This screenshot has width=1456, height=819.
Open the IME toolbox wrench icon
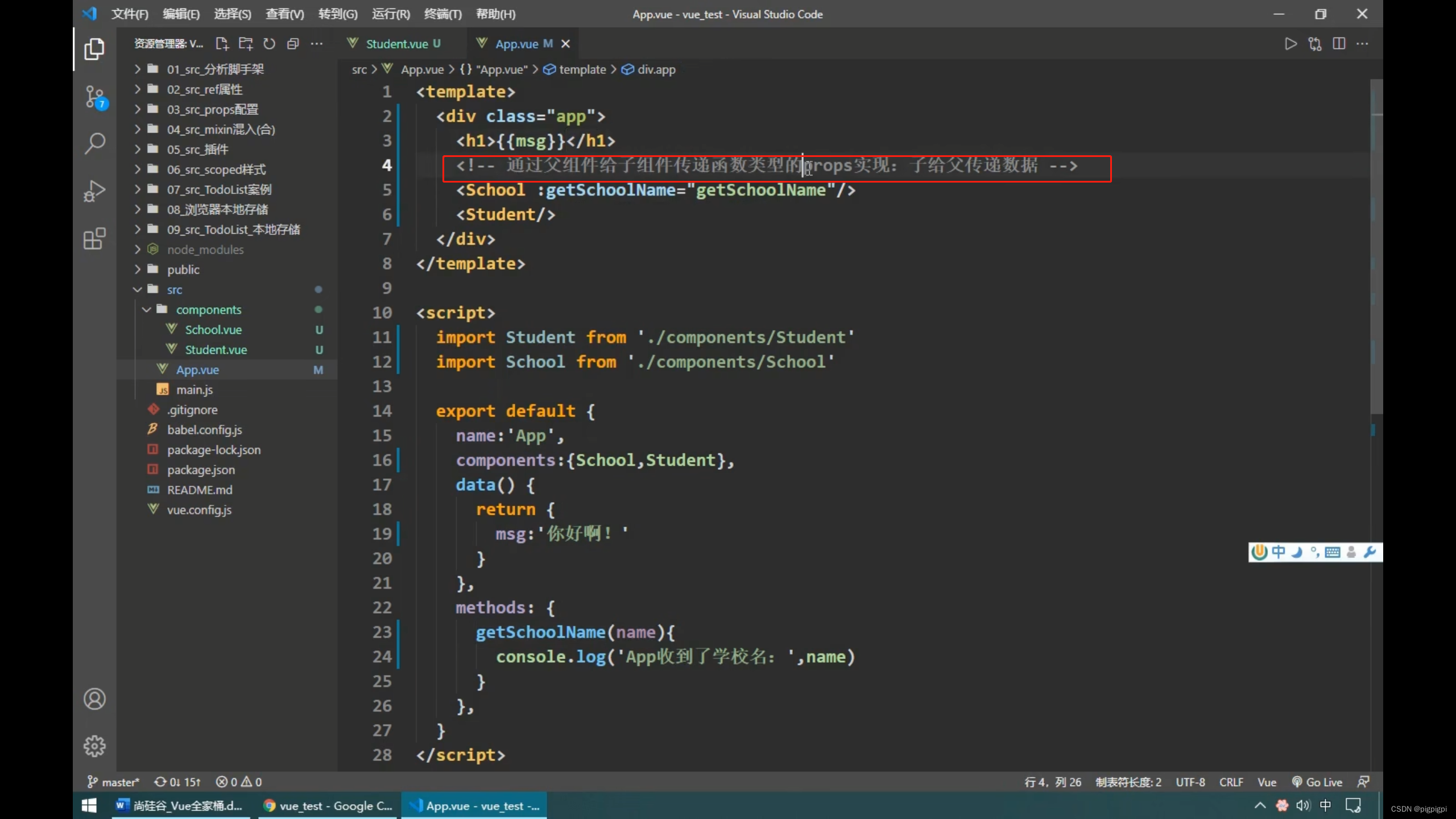pyautogui.click(x=1370, y=552)
